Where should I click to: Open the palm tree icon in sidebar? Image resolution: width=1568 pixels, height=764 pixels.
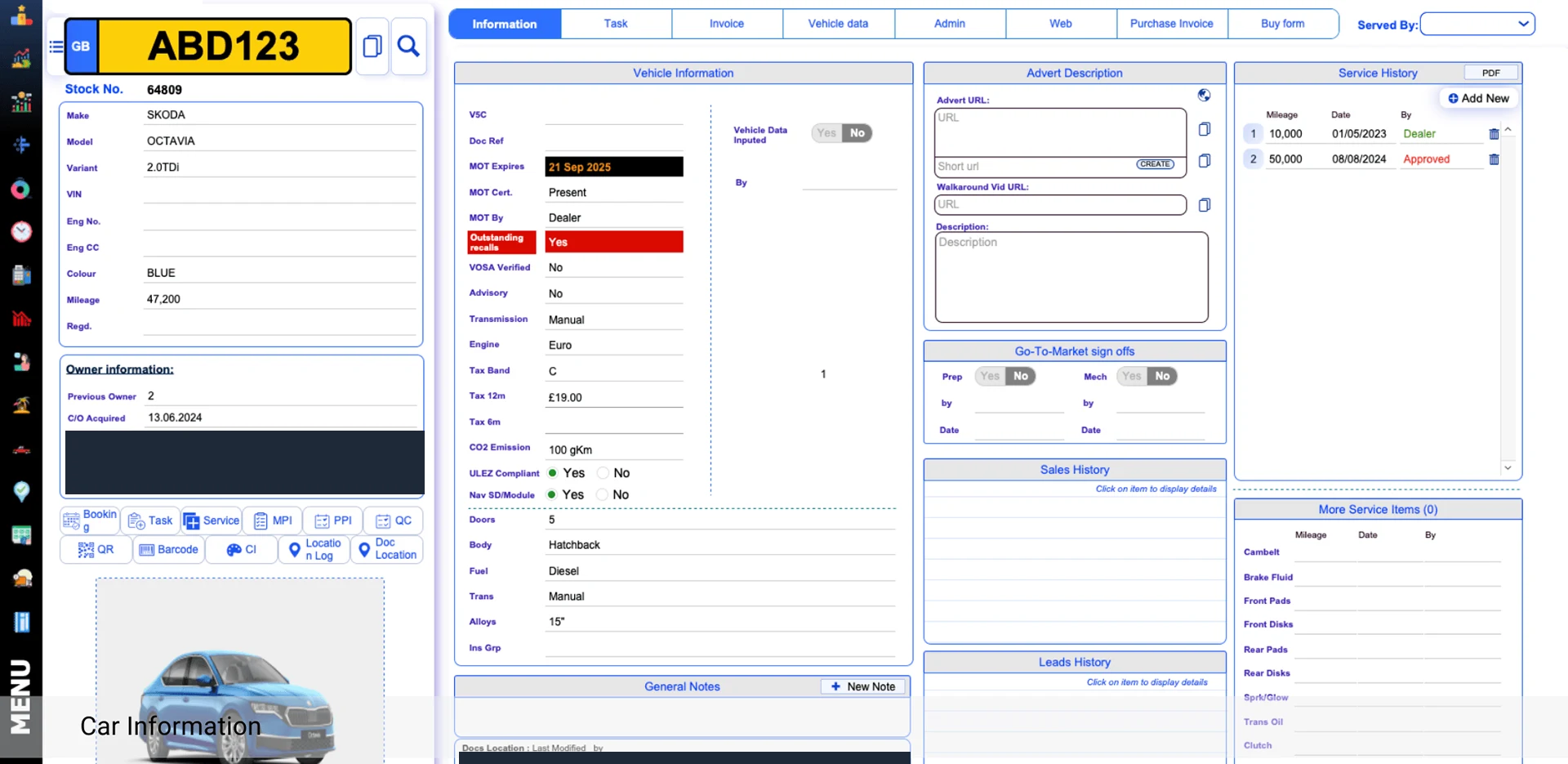(x=21, y=405)
